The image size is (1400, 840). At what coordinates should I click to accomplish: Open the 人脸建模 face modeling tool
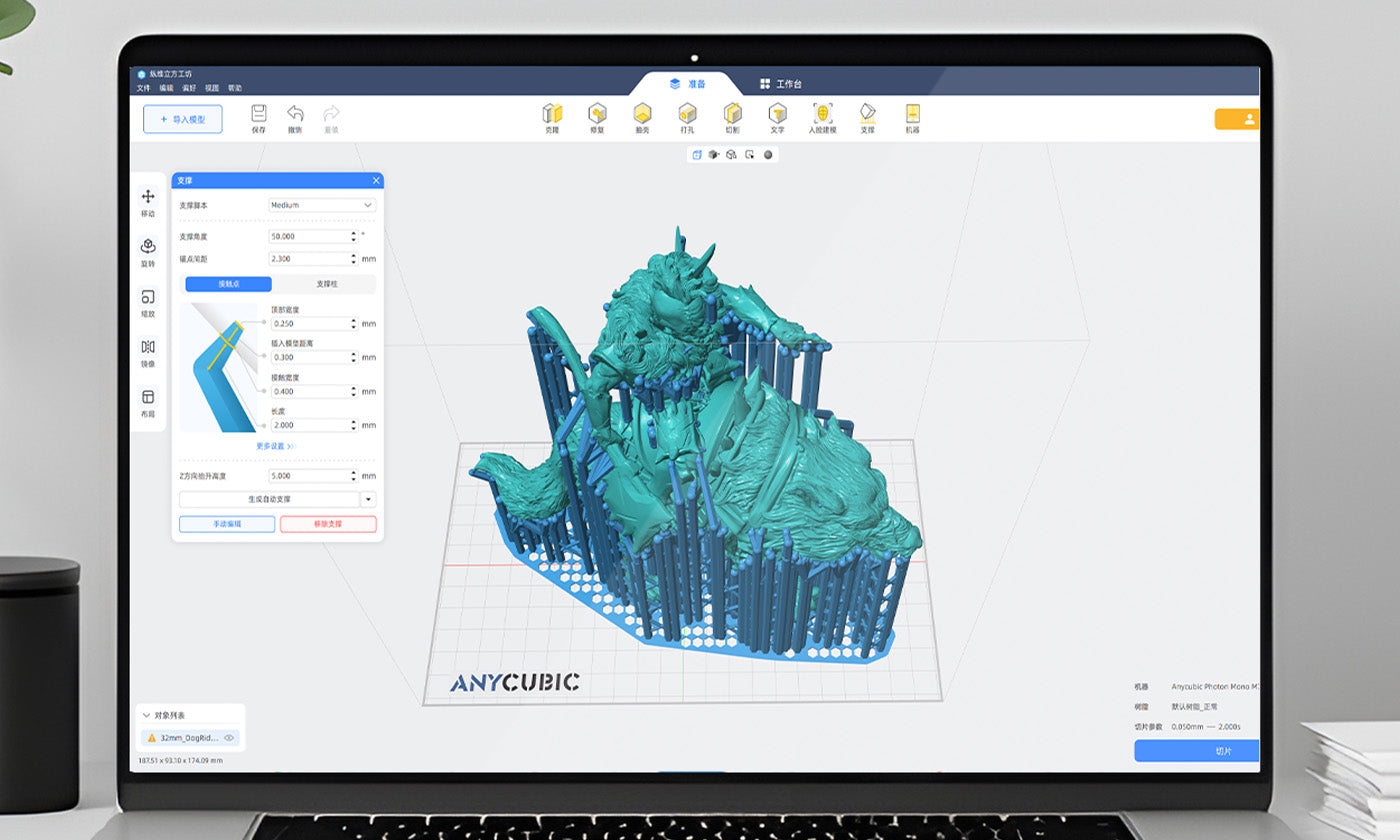tap(823, 115)
